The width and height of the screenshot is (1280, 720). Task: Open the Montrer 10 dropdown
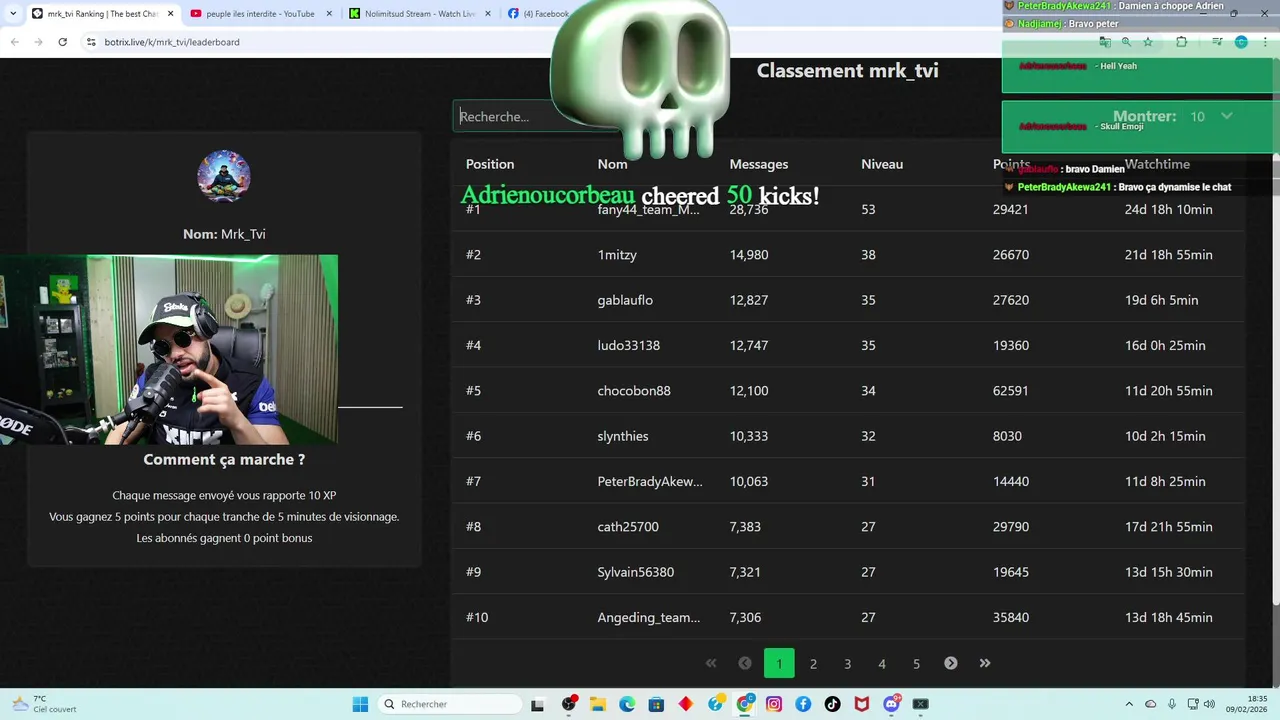1211,116
